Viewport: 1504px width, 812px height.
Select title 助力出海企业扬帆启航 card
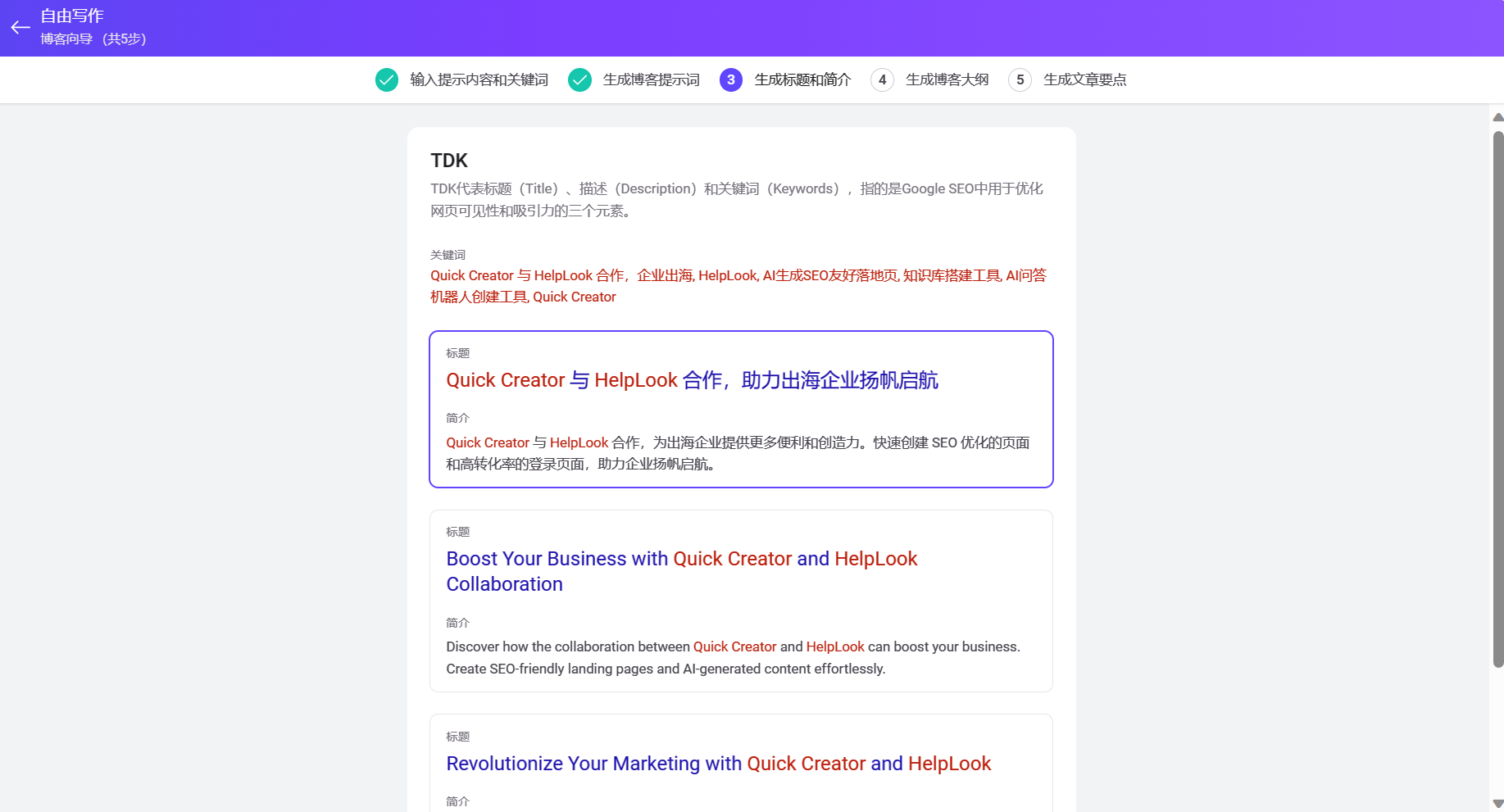(x=741, y=409)
